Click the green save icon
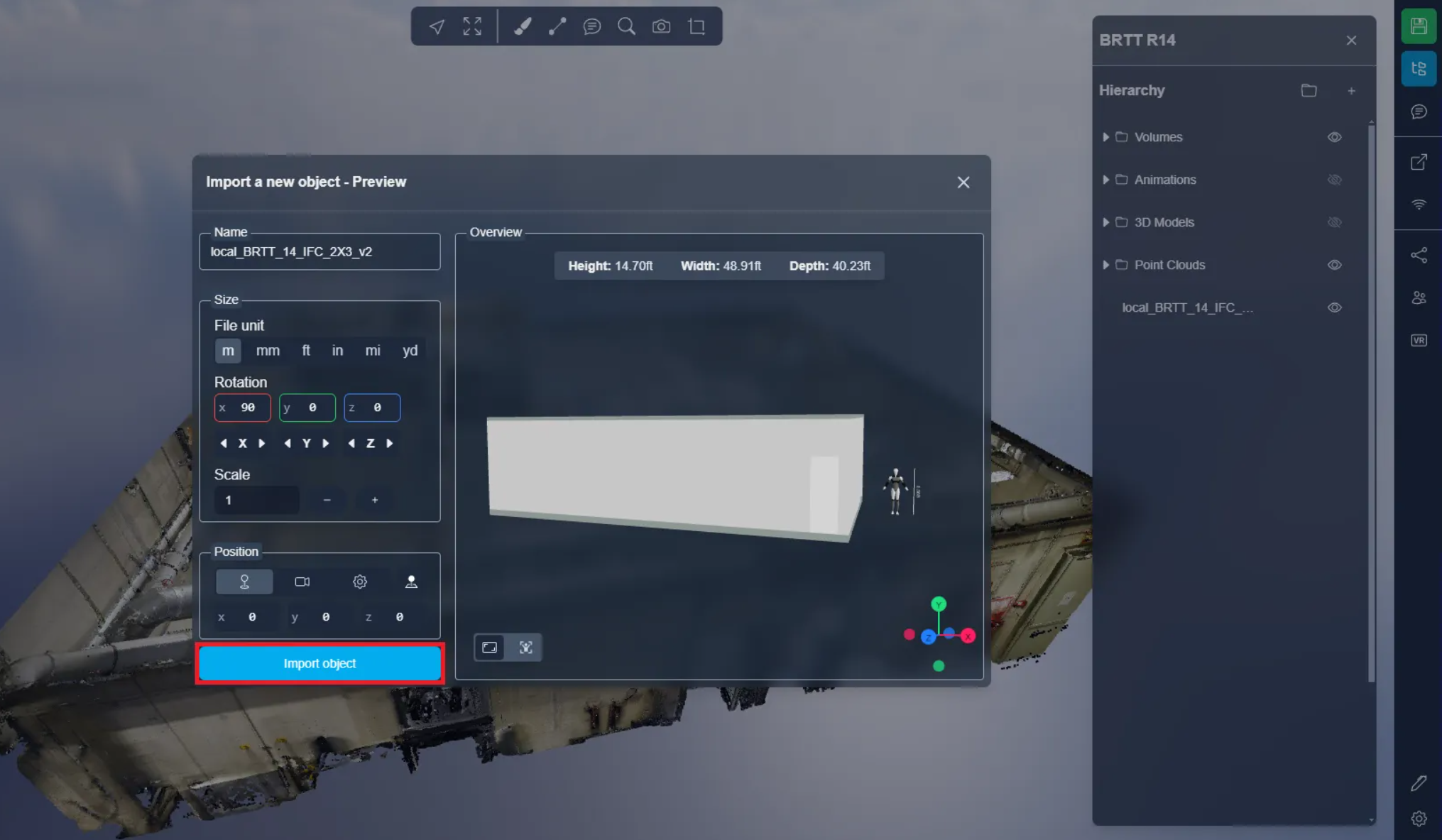The width and height of the screenshot is (1442, 840). (x=1418, y=27)
